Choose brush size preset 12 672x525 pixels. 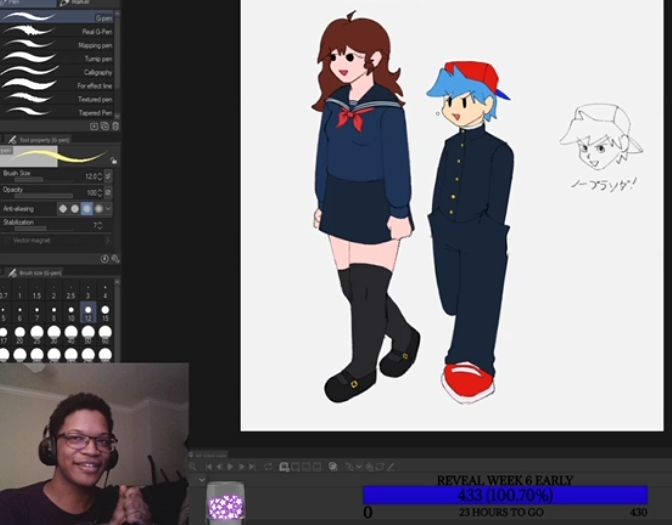pyautogui.click(x=88, y=312)
